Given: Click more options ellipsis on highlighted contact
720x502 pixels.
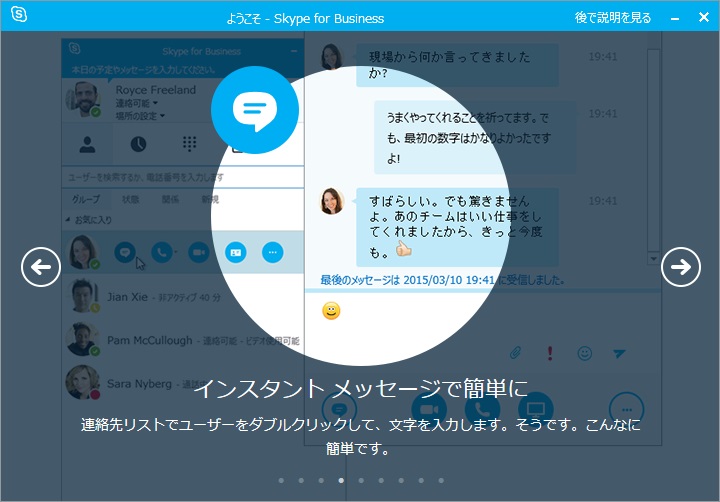Looking at the screenshot, I should click(272, 252).
